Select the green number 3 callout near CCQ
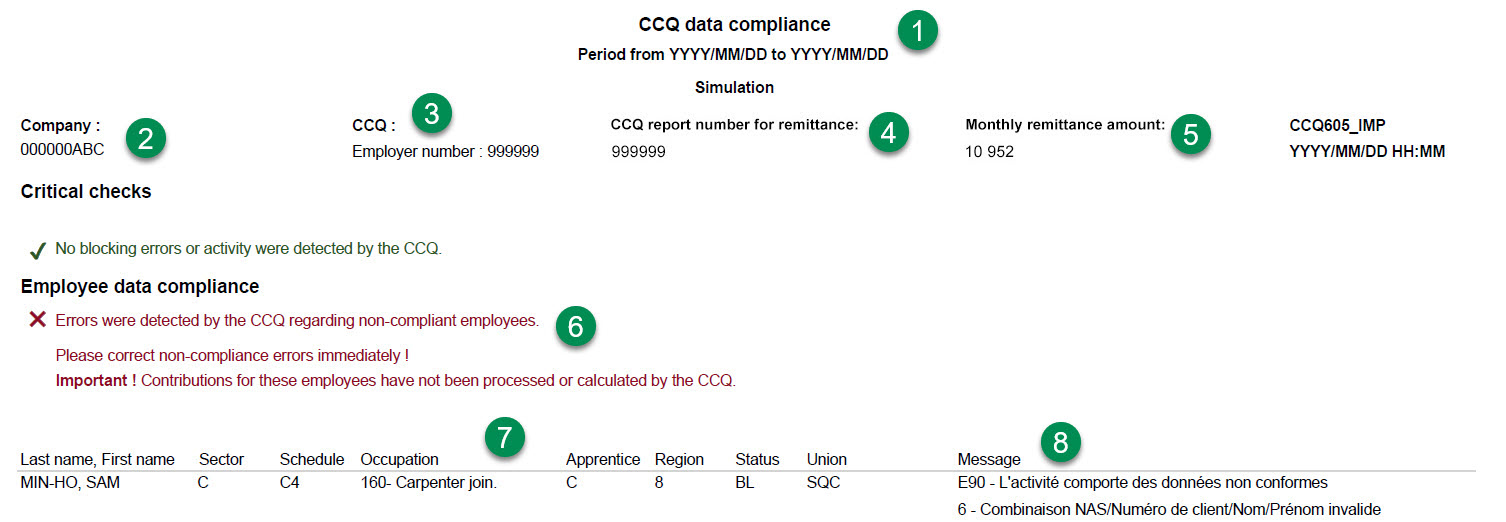Image resolution: width=1506 pixels, height=522 pixels. click(431, 113)
